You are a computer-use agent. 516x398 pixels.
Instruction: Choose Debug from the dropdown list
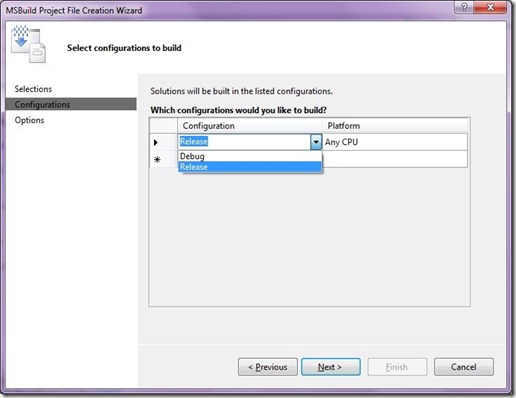250,156
